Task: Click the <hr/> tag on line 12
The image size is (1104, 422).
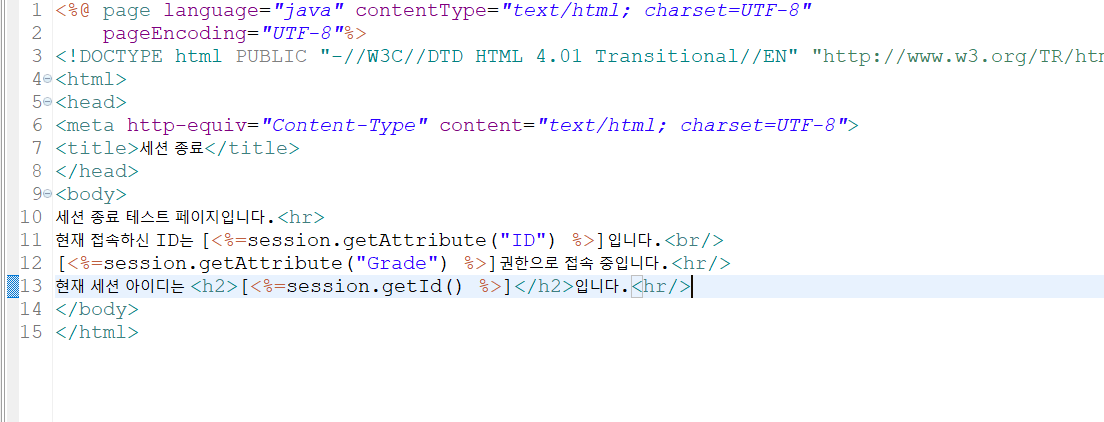Action: click(701, 263)
